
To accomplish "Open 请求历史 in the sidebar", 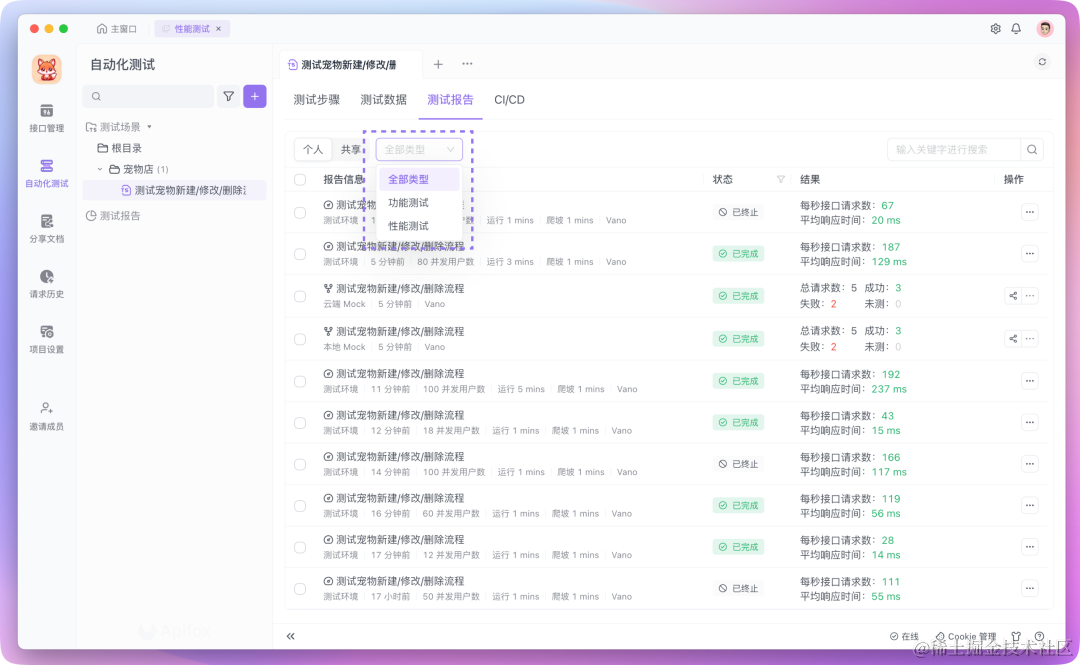I will click(x=46, y=283).
